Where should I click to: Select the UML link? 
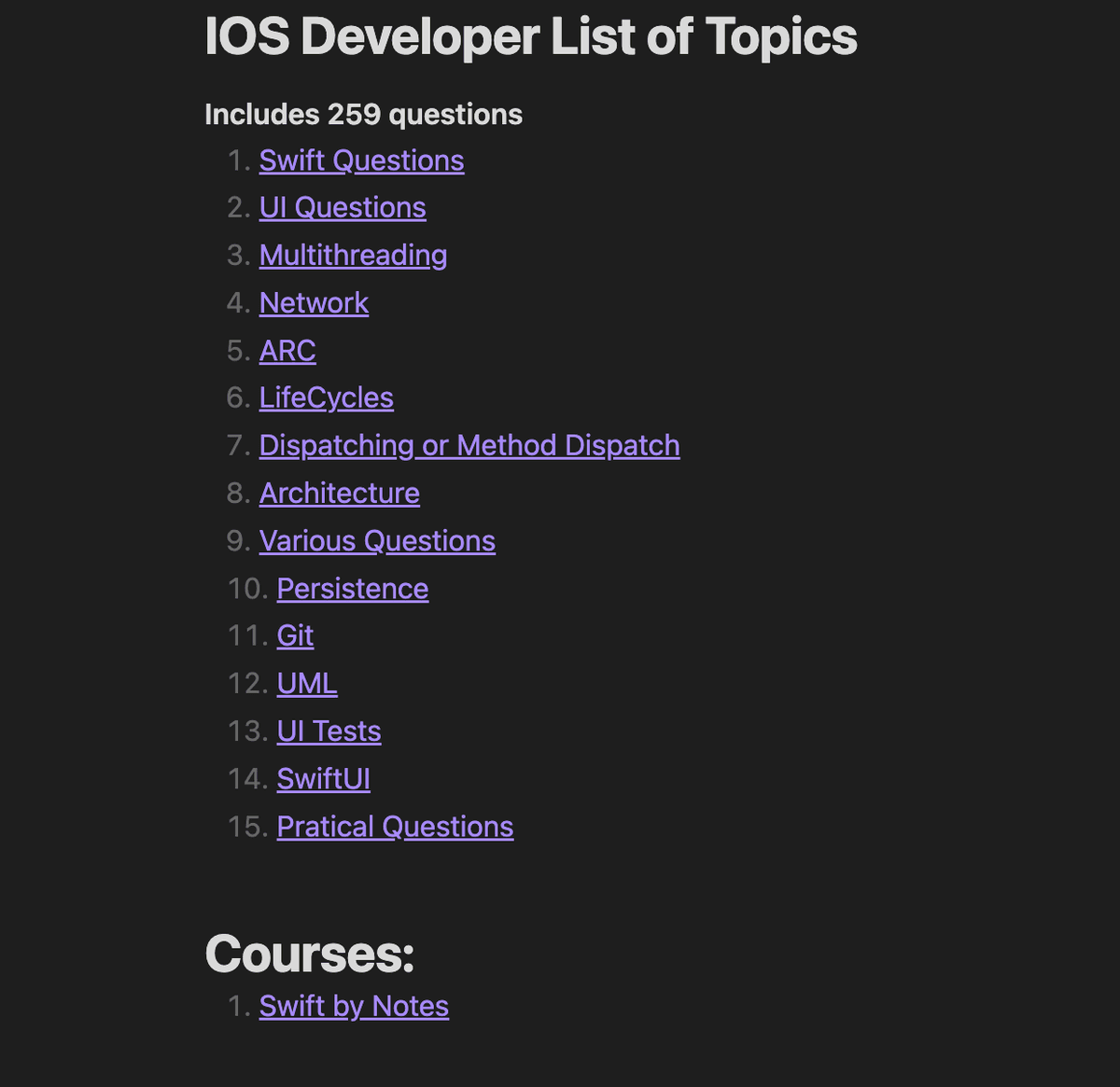(x=307, y=684)
